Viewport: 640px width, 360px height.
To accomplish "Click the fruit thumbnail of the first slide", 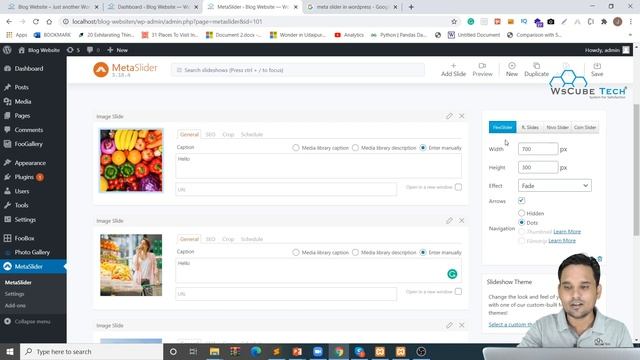I will click(131, 160).
